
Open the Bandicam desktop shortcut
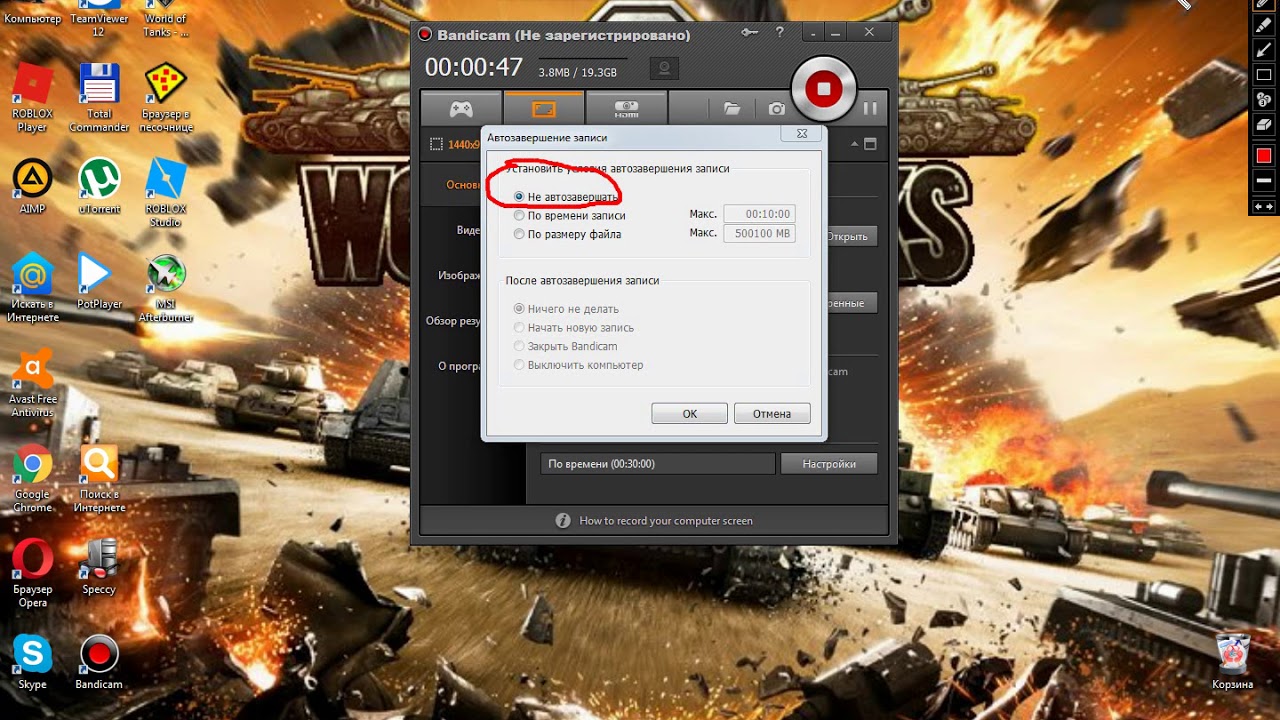coord(99,661)
